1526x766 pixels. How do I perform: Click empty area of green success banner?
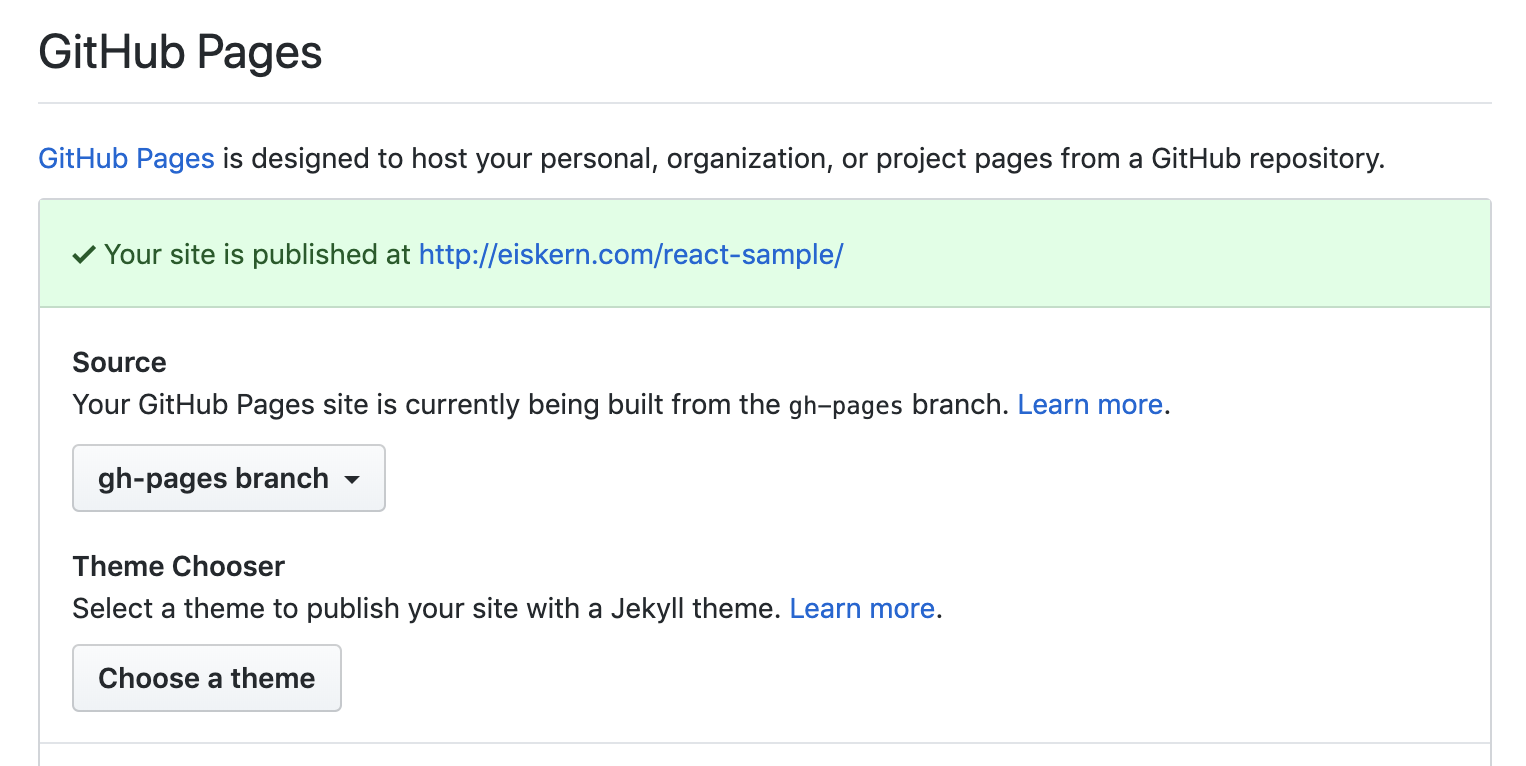(x=1150, y=254)
